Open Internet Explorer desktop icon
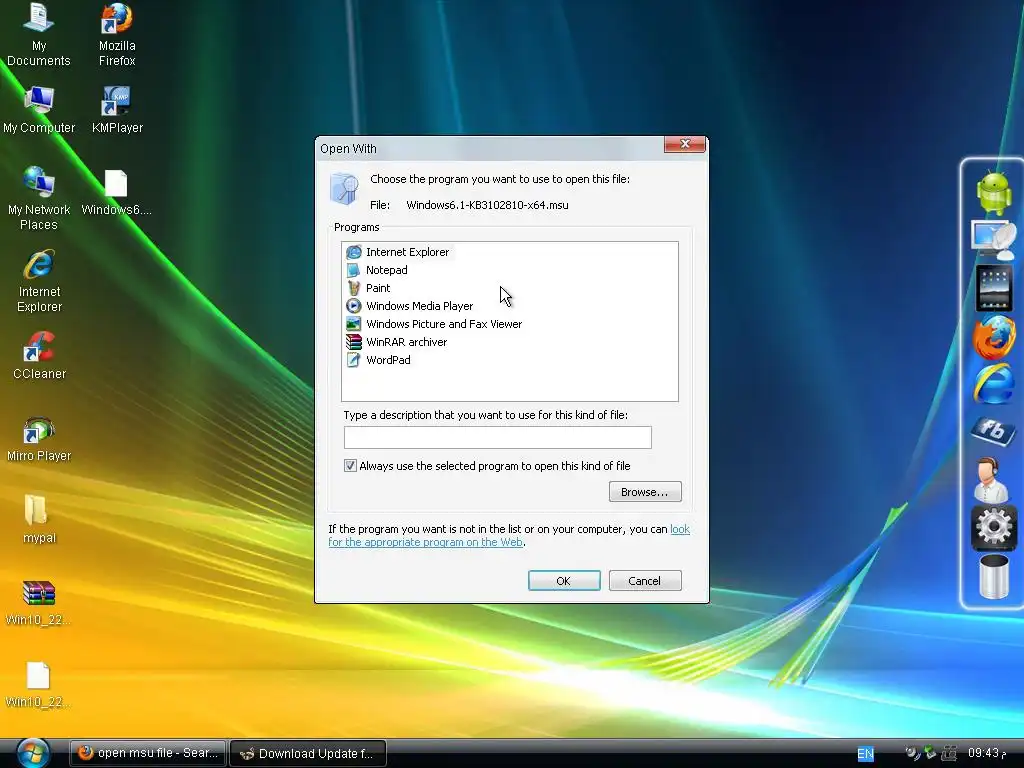This screenshot has height=768, width=1024. pos(39,281)
